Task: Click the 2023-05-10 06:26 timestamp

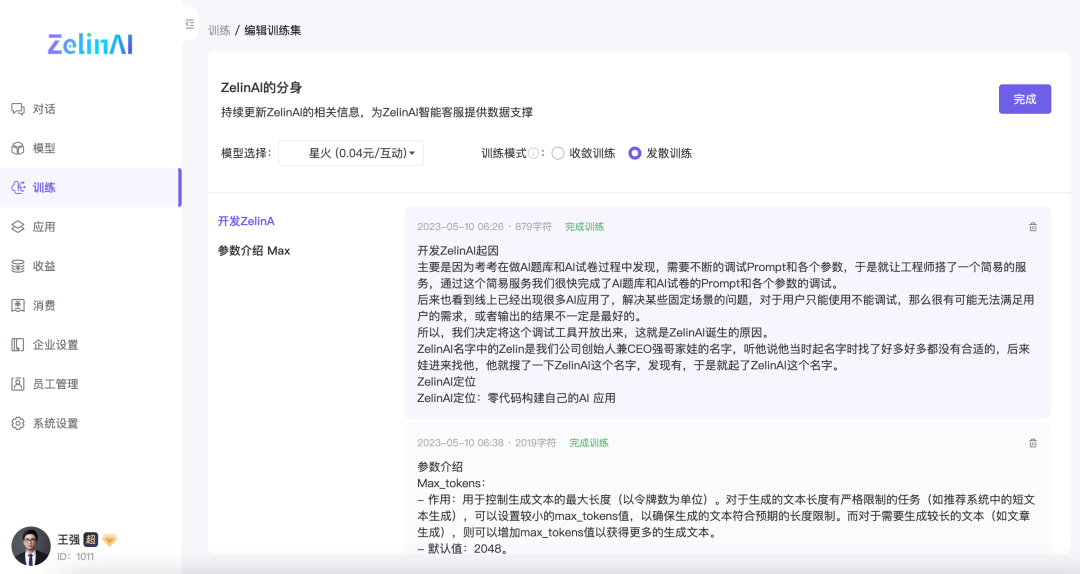Action: [460, 227]
